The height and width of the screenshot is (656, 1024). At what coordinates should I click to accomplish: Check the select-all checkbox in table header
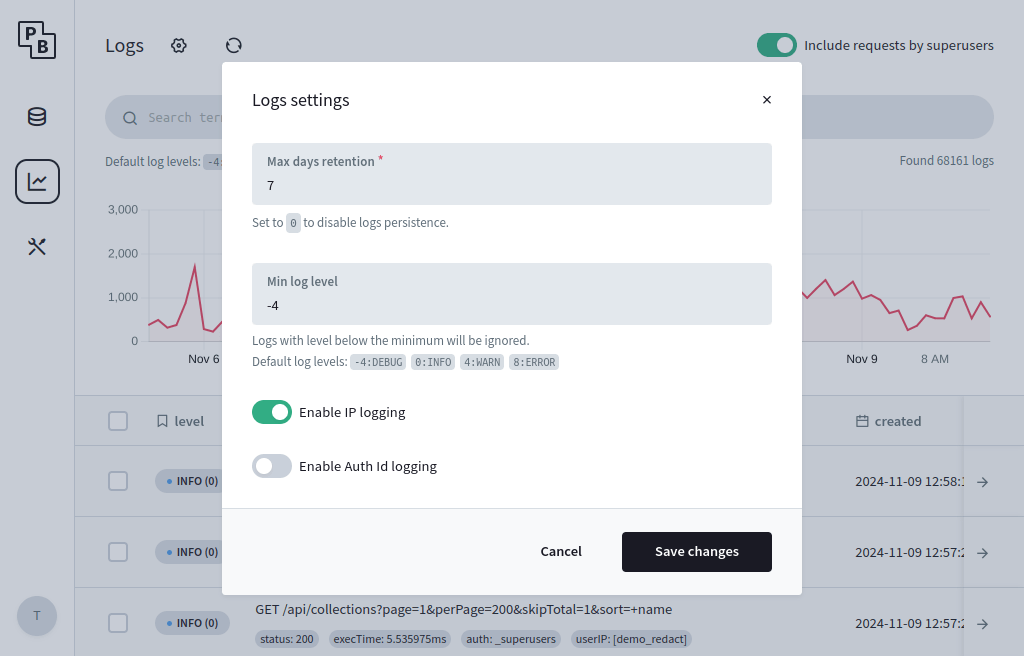click(x=117, y=421)
